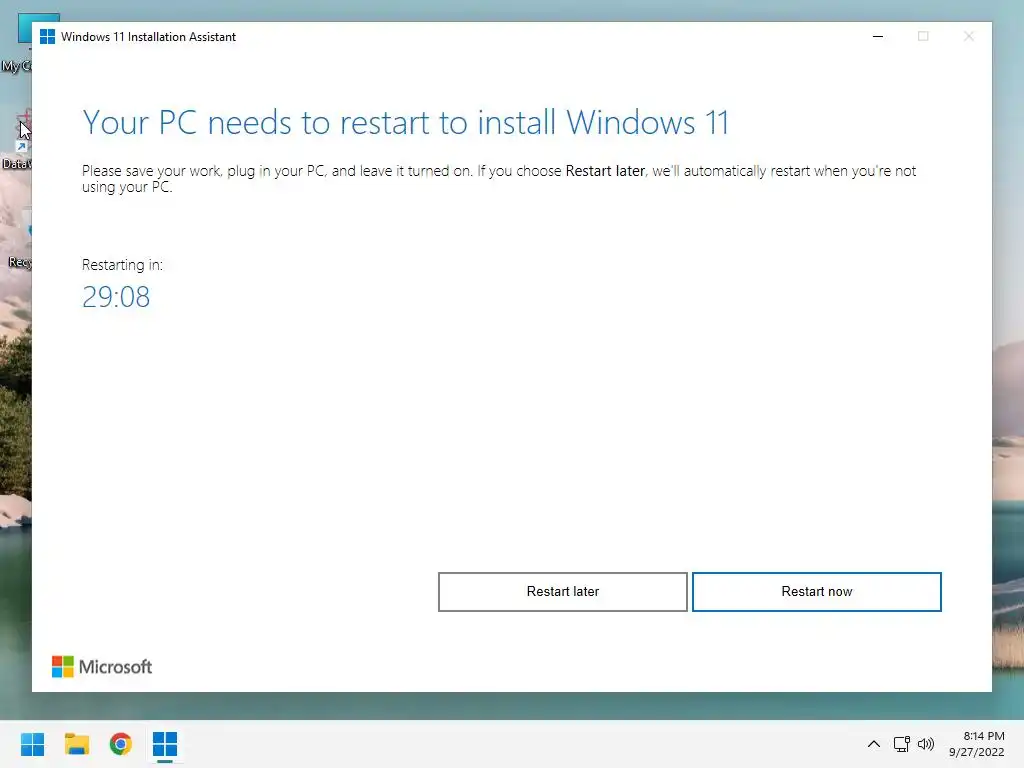The width and height of the screenshot is (1024, 768).
Task: Click the Windows logo in title bar
Action: click(47, 37)
